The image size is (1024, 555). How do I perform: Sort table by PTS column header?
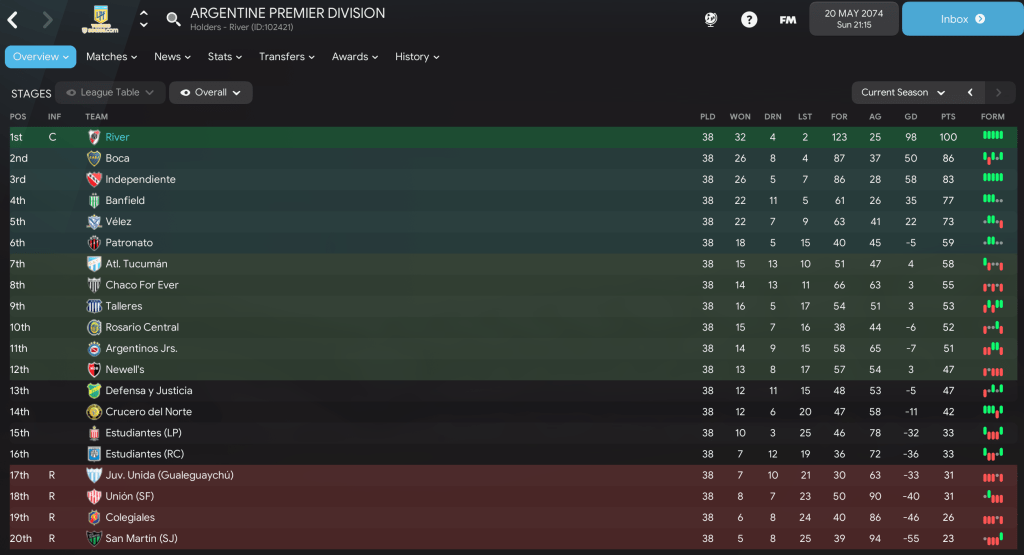[948, 117]
